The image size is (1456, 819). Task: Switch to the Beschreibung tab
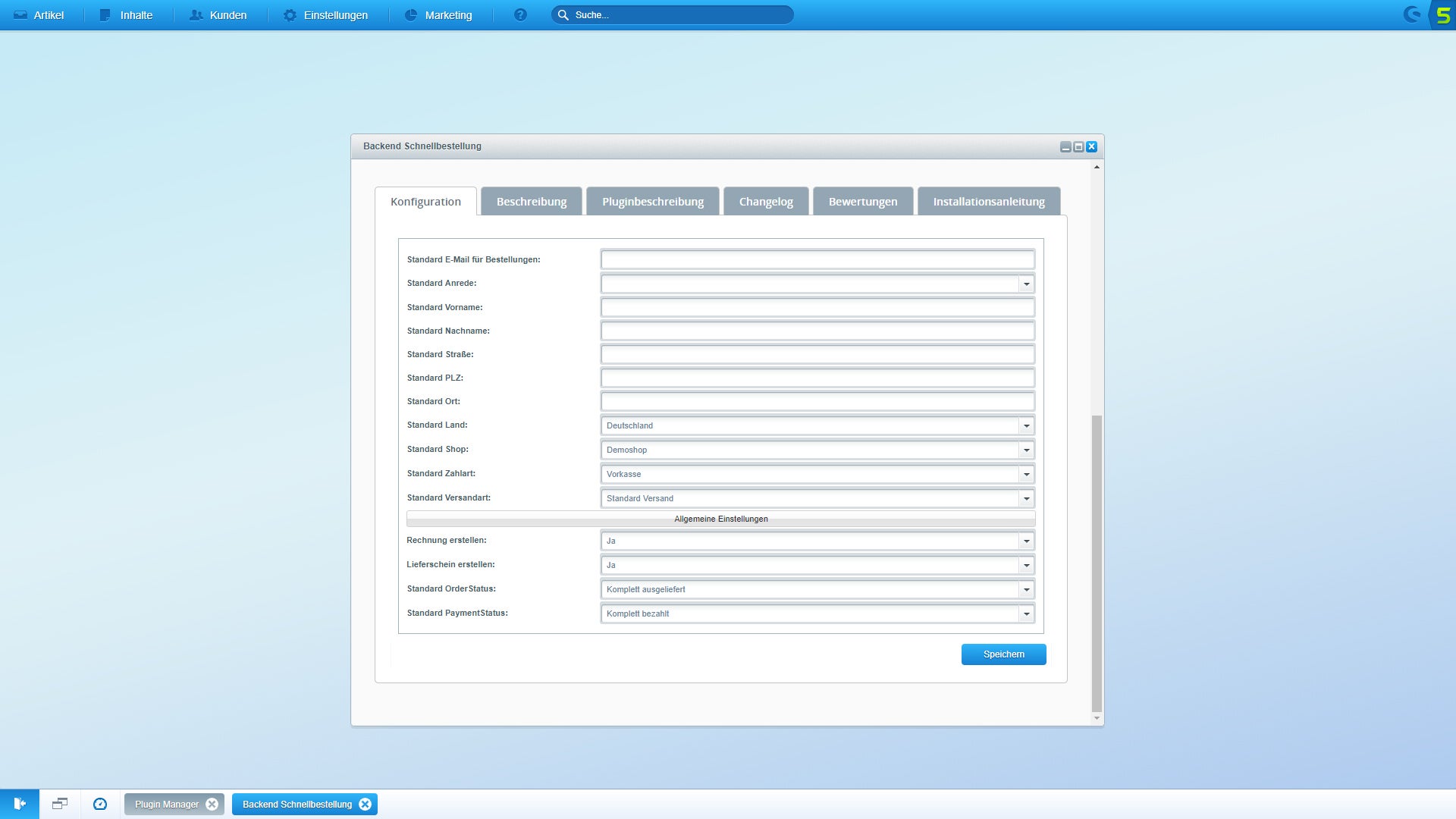(532, 202)
